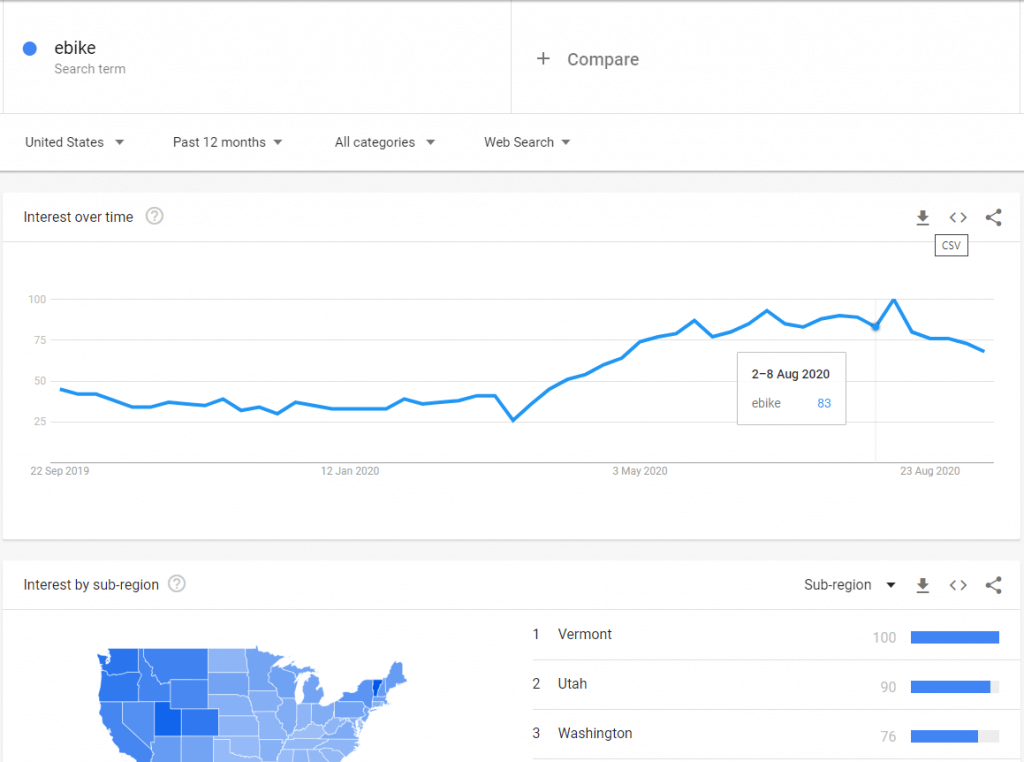Expand the All categories dropdown
The width and height of the screenshot is (1024, 762).
pyautogui.click(x=385, y=142)
